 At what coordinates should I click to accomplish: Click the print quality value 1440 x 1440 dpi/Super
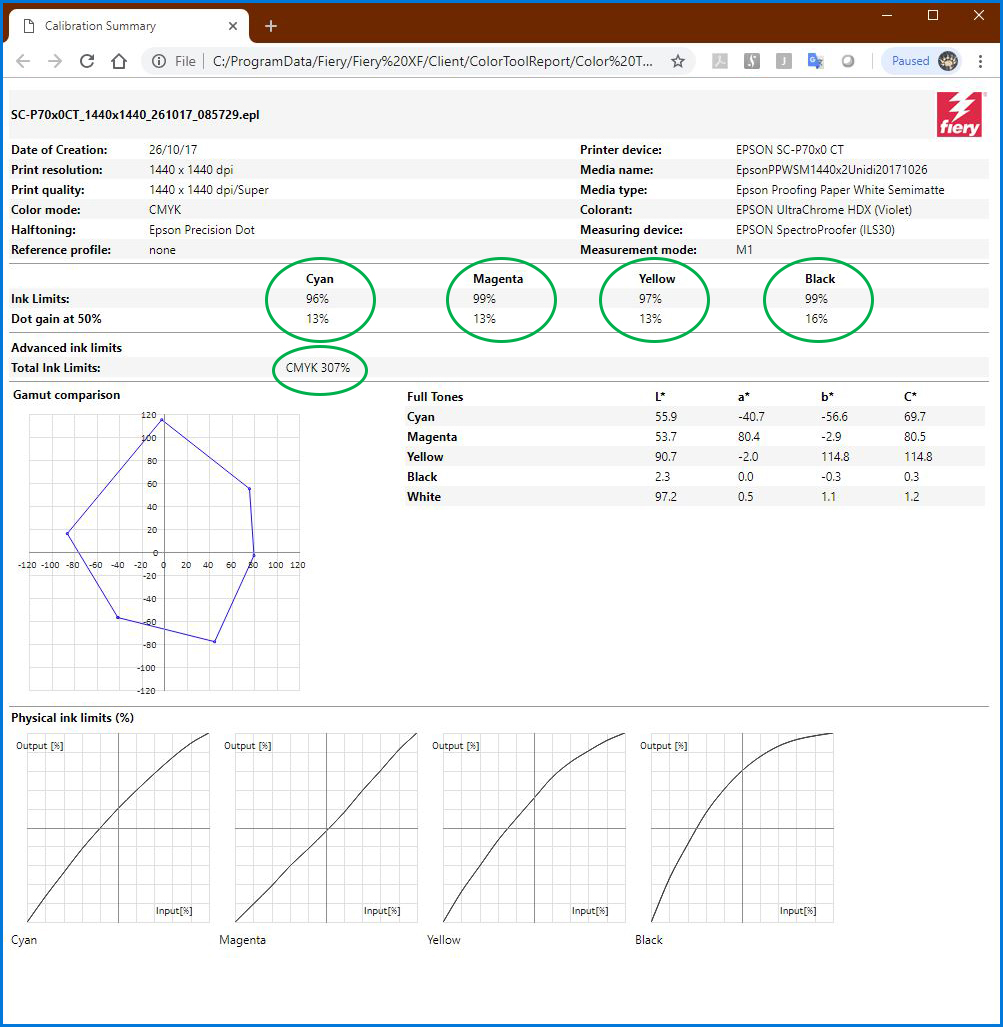(x=208, y=190)
